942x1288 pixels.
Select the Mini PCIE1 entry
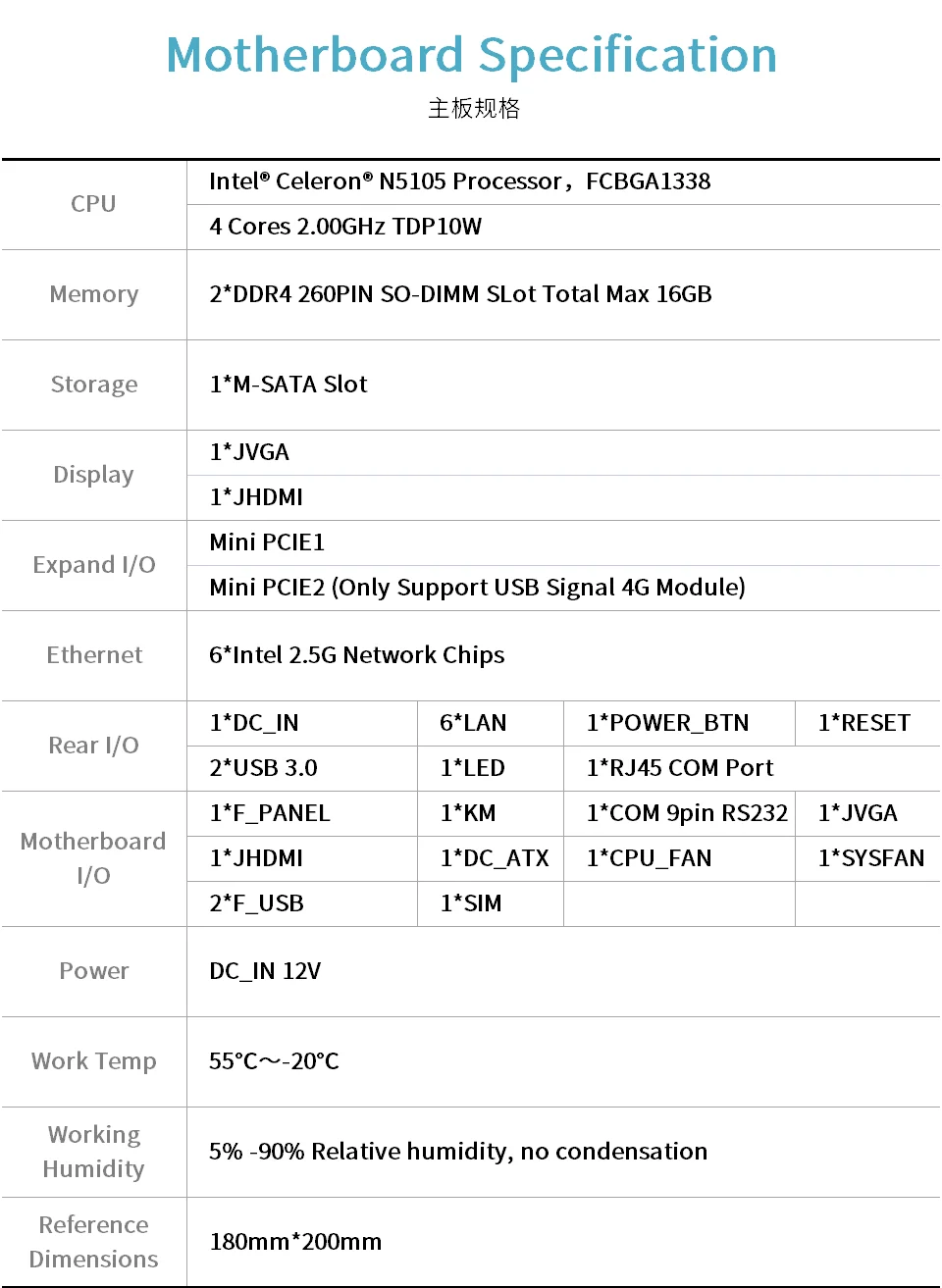[x=267, y=542]
